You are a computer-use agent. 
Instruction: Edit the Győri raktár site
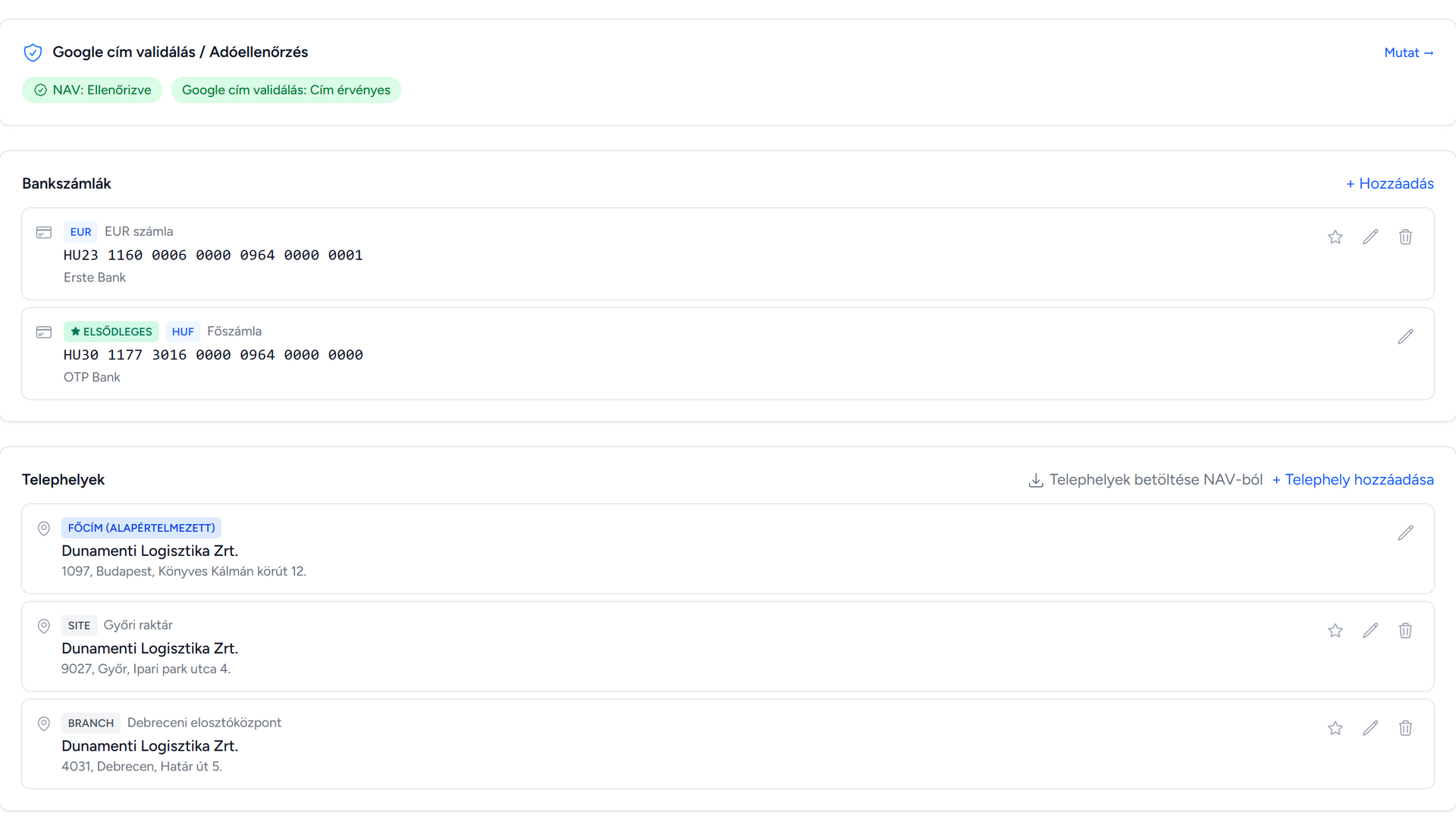1370,631
